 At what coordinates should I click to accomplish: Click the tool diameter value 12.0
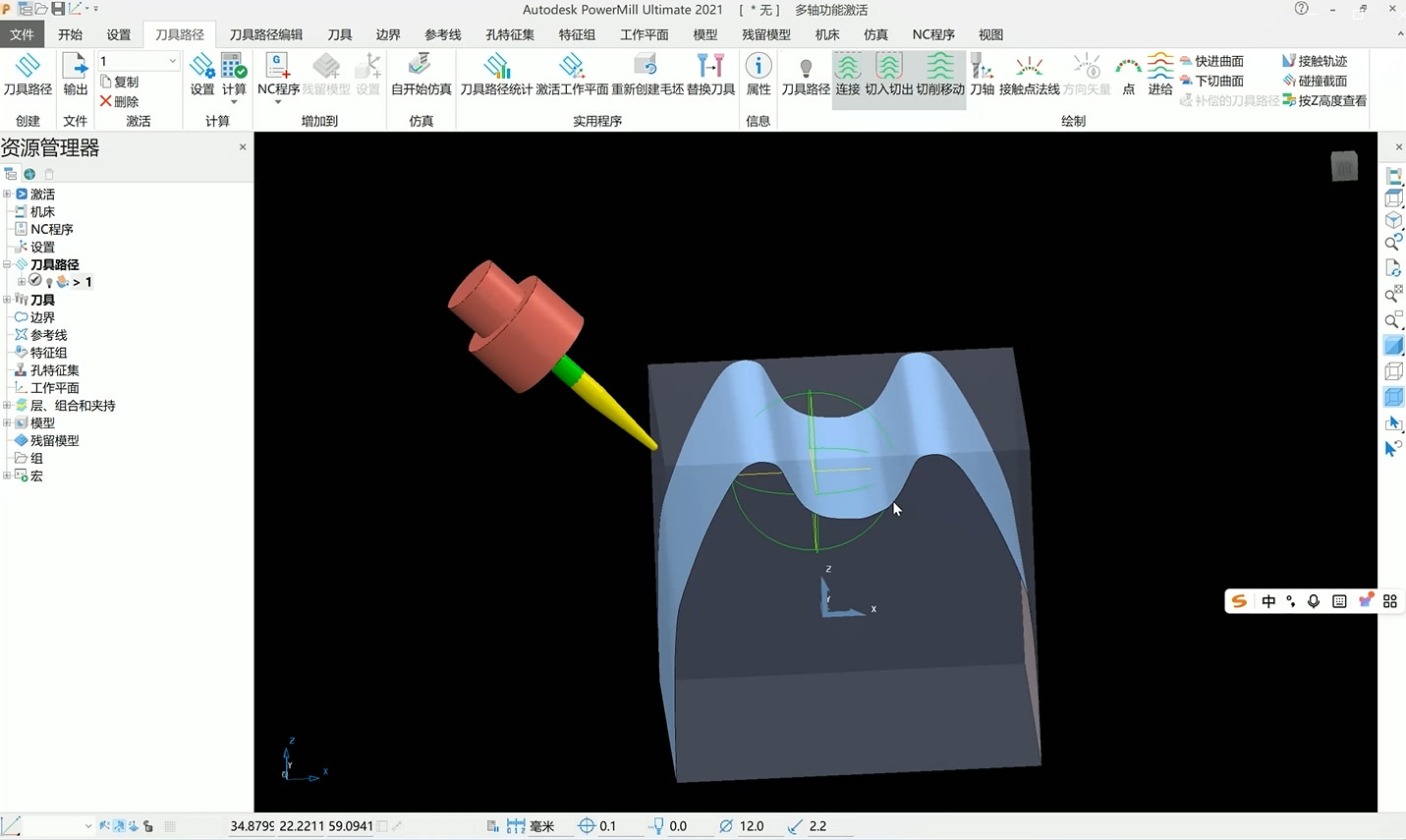[752, 826]
